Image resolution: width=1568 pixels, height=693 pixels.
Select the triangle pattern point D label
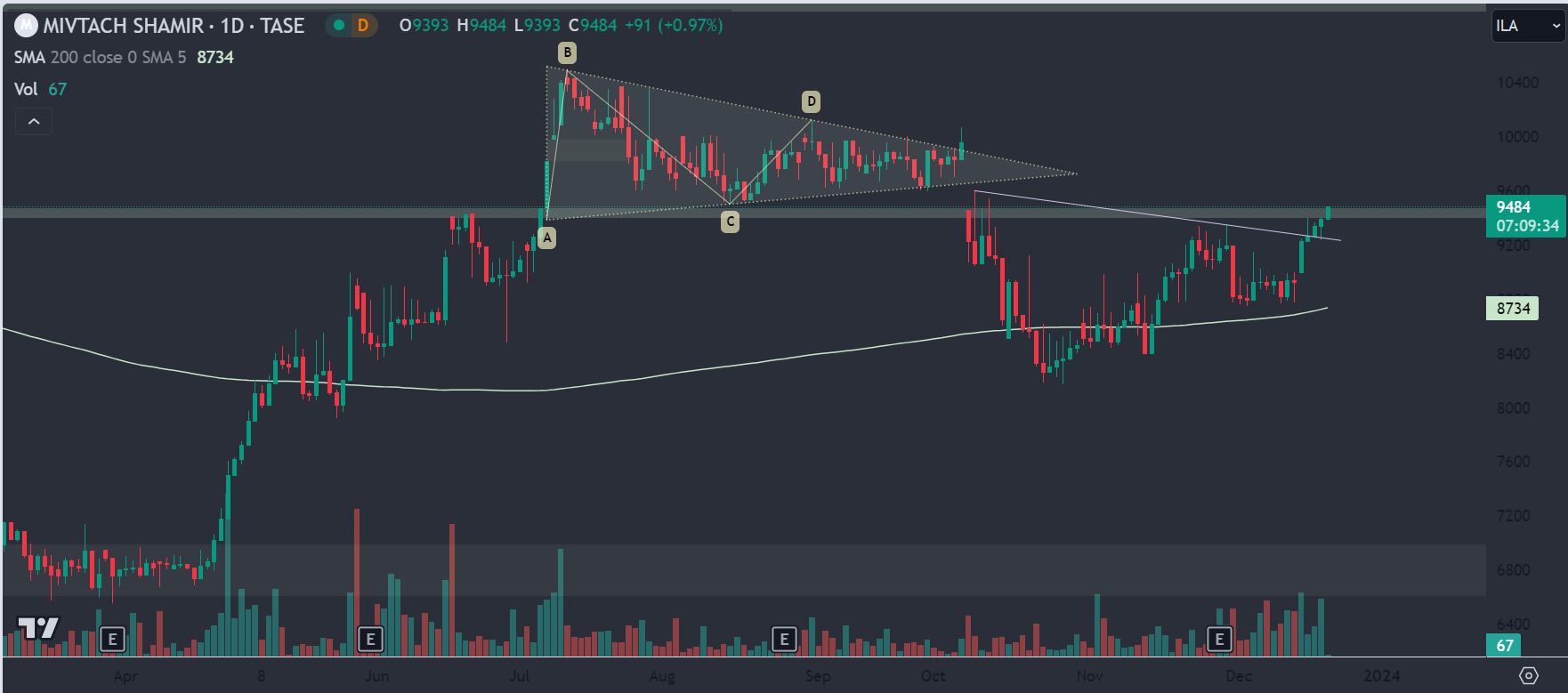(810, 101)
